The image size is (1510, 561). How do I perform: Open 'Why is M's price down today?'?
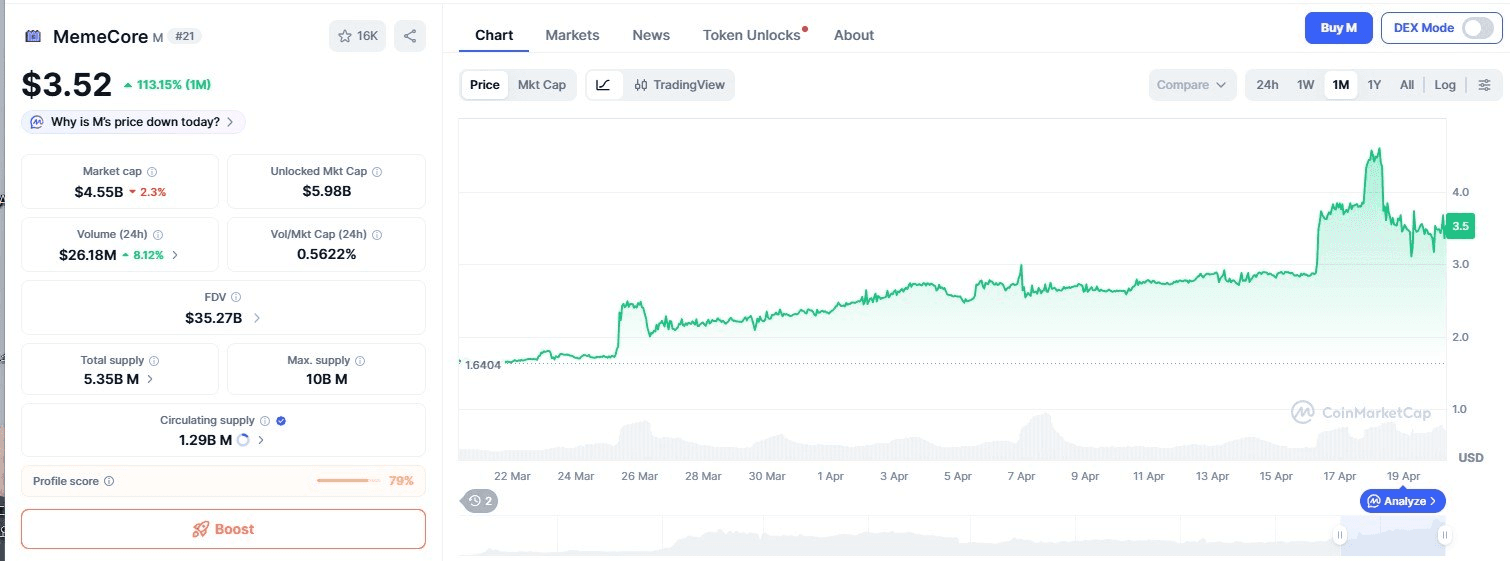point(133,122)
